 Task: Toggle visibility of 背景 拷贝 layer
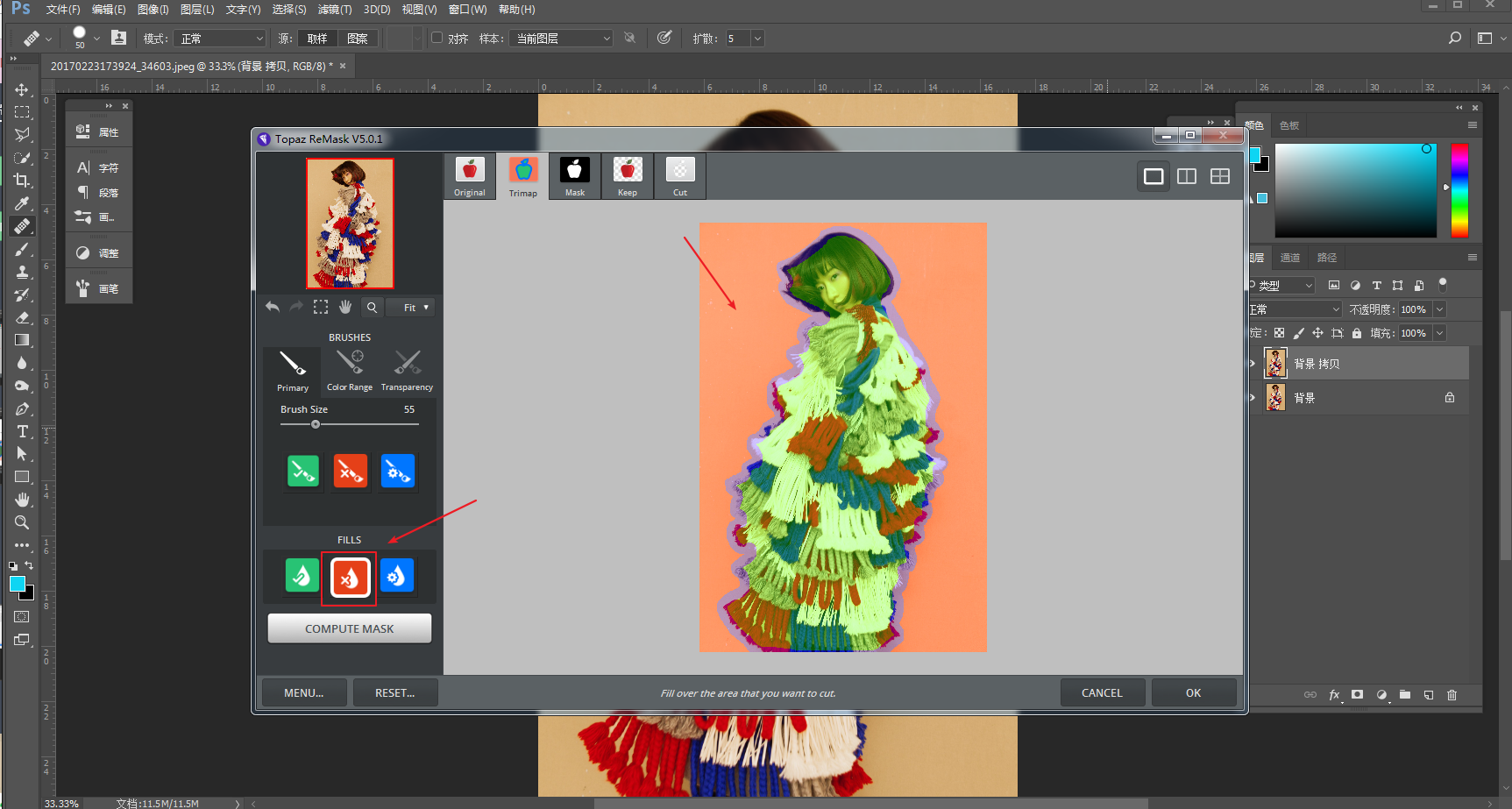1253,363
